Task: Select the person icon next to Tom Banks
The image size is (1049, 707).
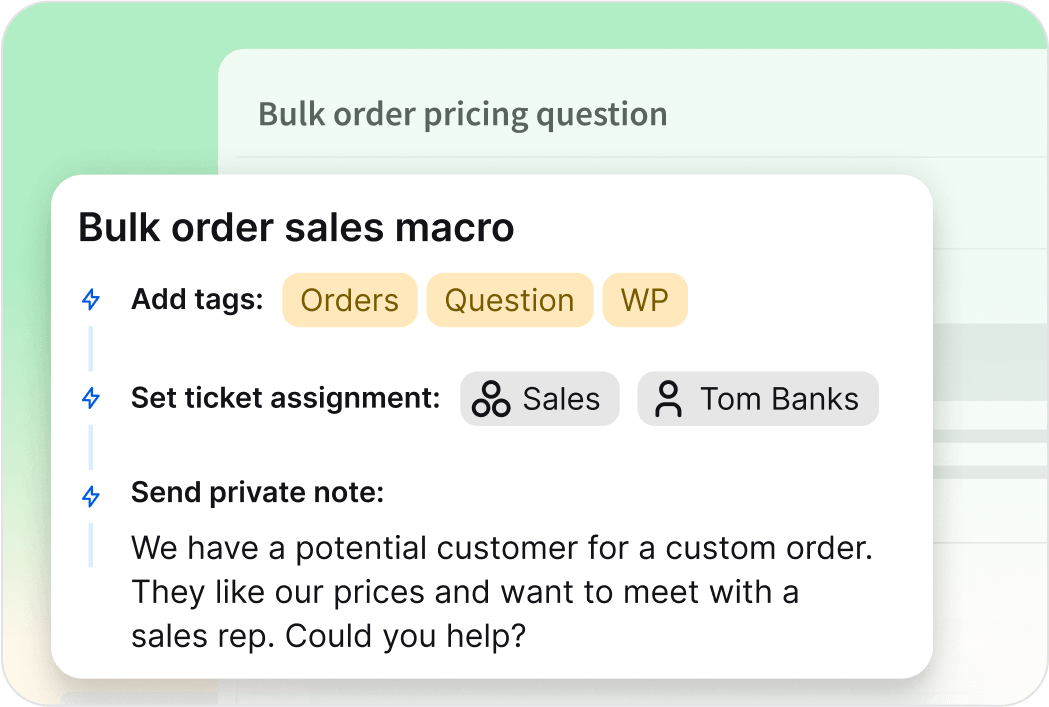Action: pyautogui.click(x=670, y=398)
